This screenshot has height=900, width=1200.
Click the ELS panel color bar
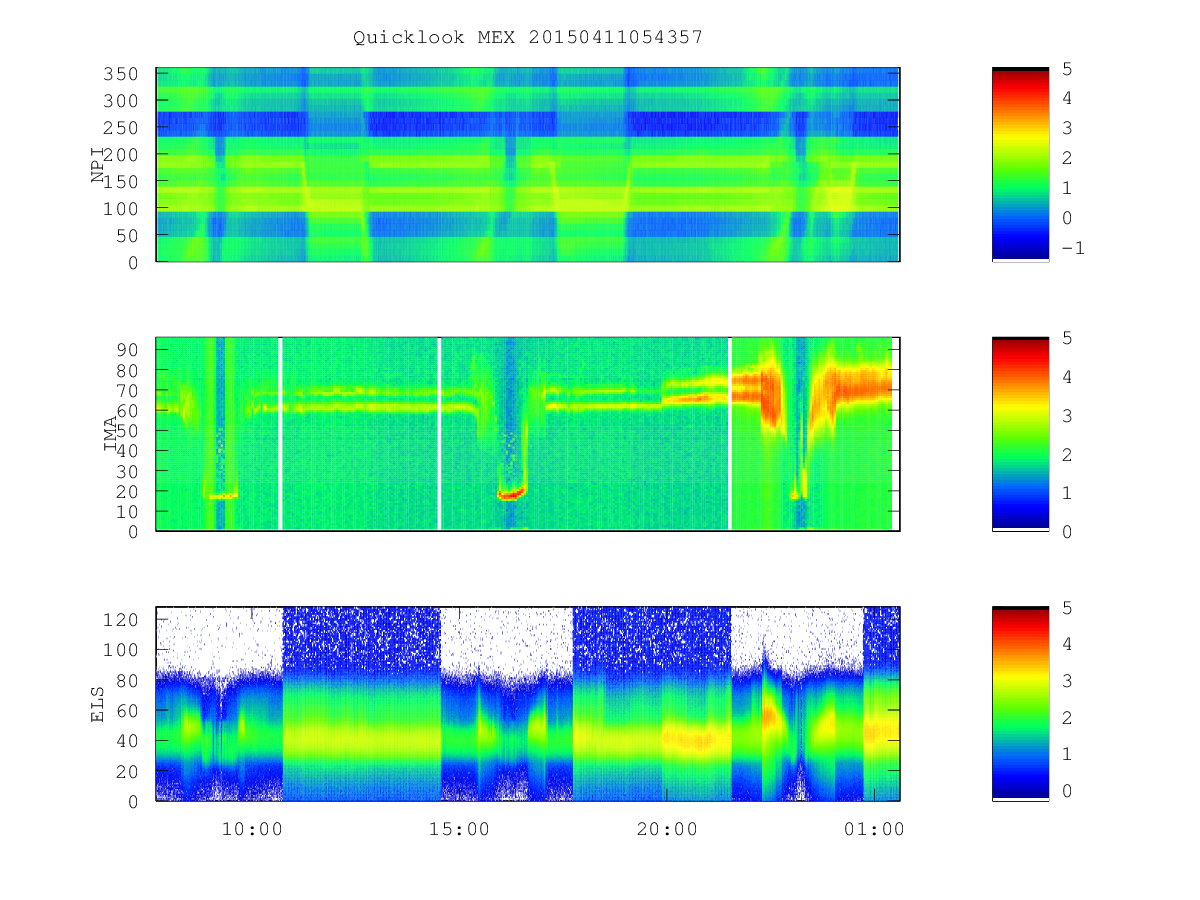1020,703
